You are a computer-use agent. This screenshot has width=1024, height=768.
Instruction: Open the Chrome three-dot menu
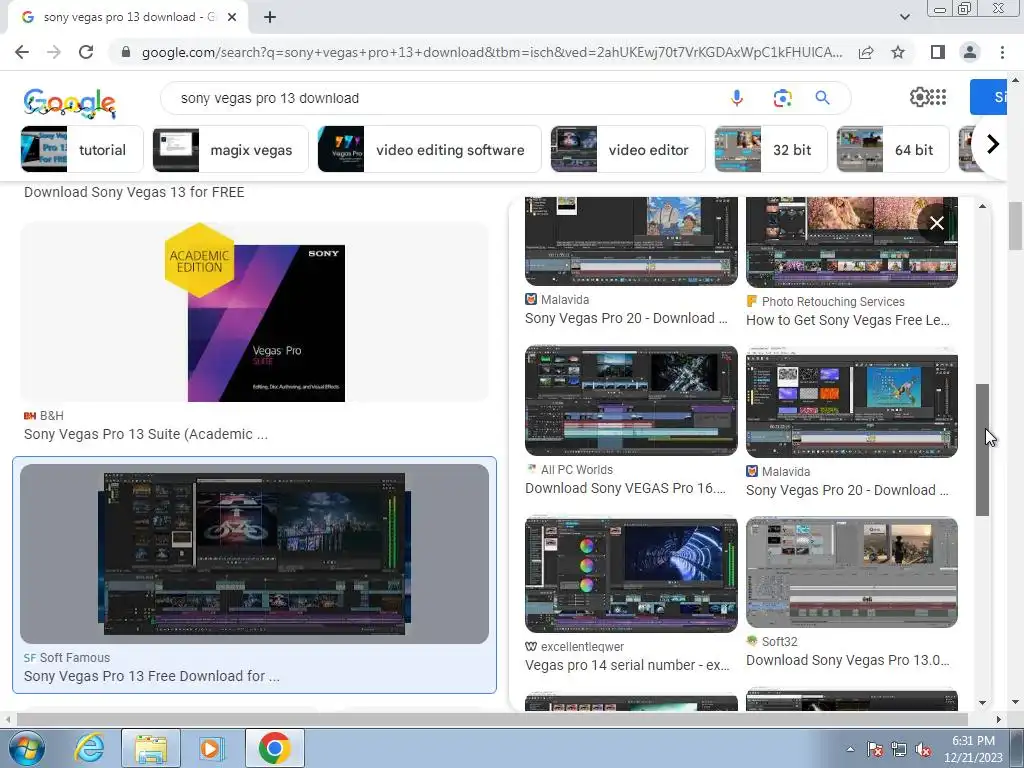(x=1002, y=52)
